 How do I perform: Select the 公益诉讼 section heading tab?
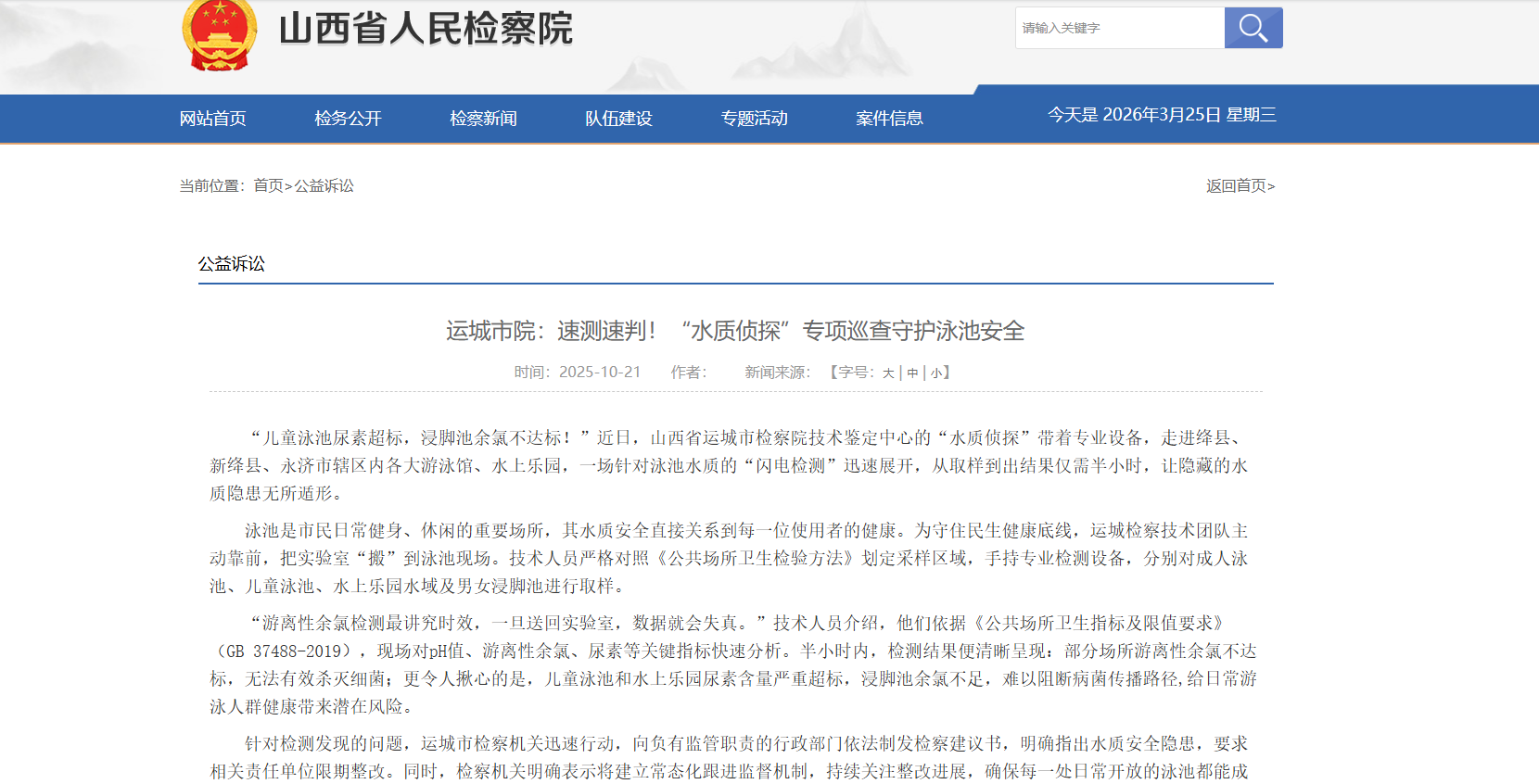(x=231, y=264)
